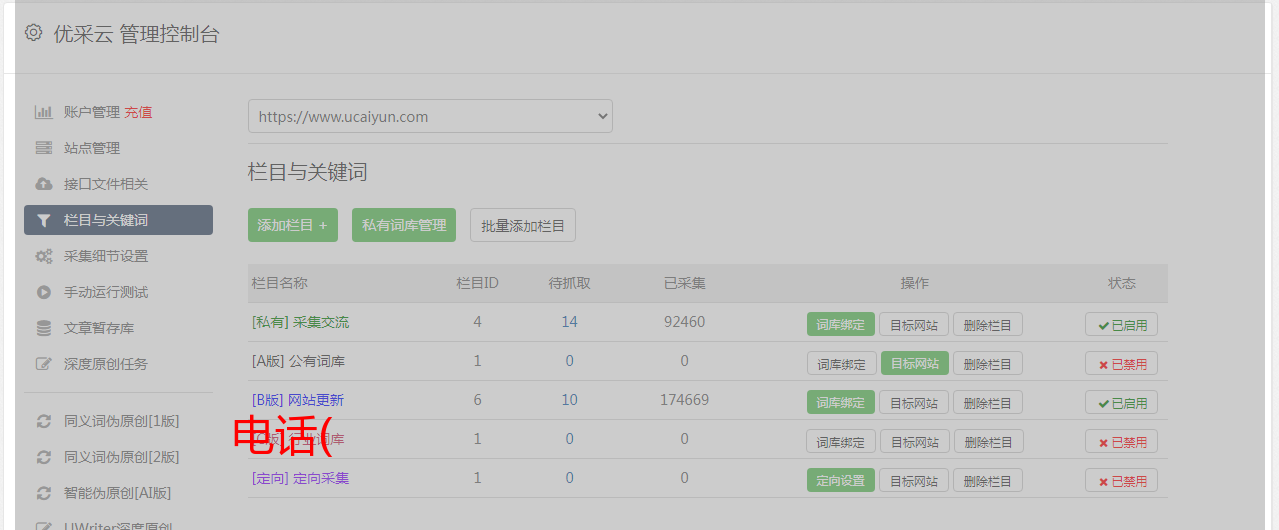Click 删除栏目 in the 网站更新 row
Screen dimensions: 1279x530
[x=988, y=402]
